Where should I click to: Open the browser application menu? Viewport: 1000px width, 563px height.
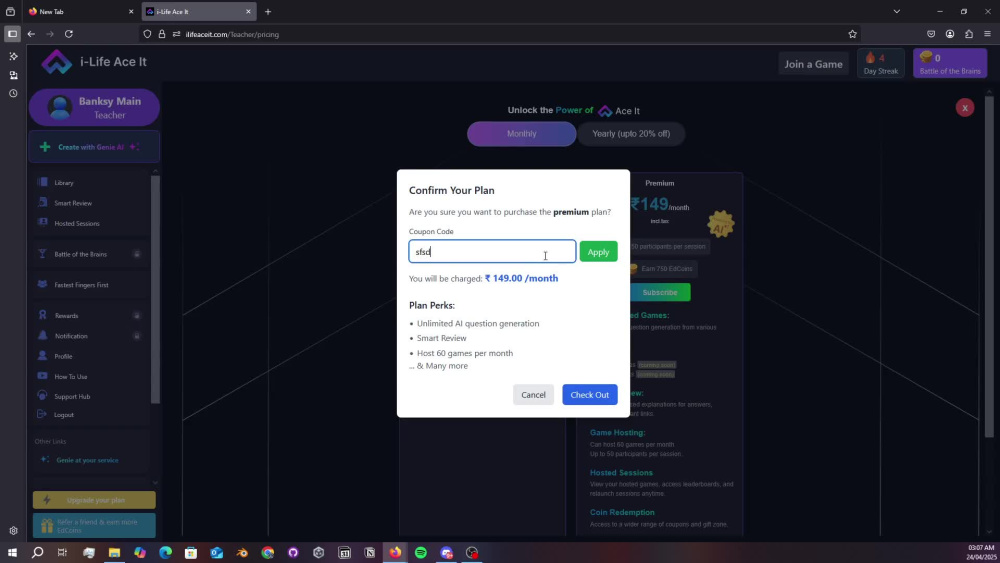click(x=987, y=34)
